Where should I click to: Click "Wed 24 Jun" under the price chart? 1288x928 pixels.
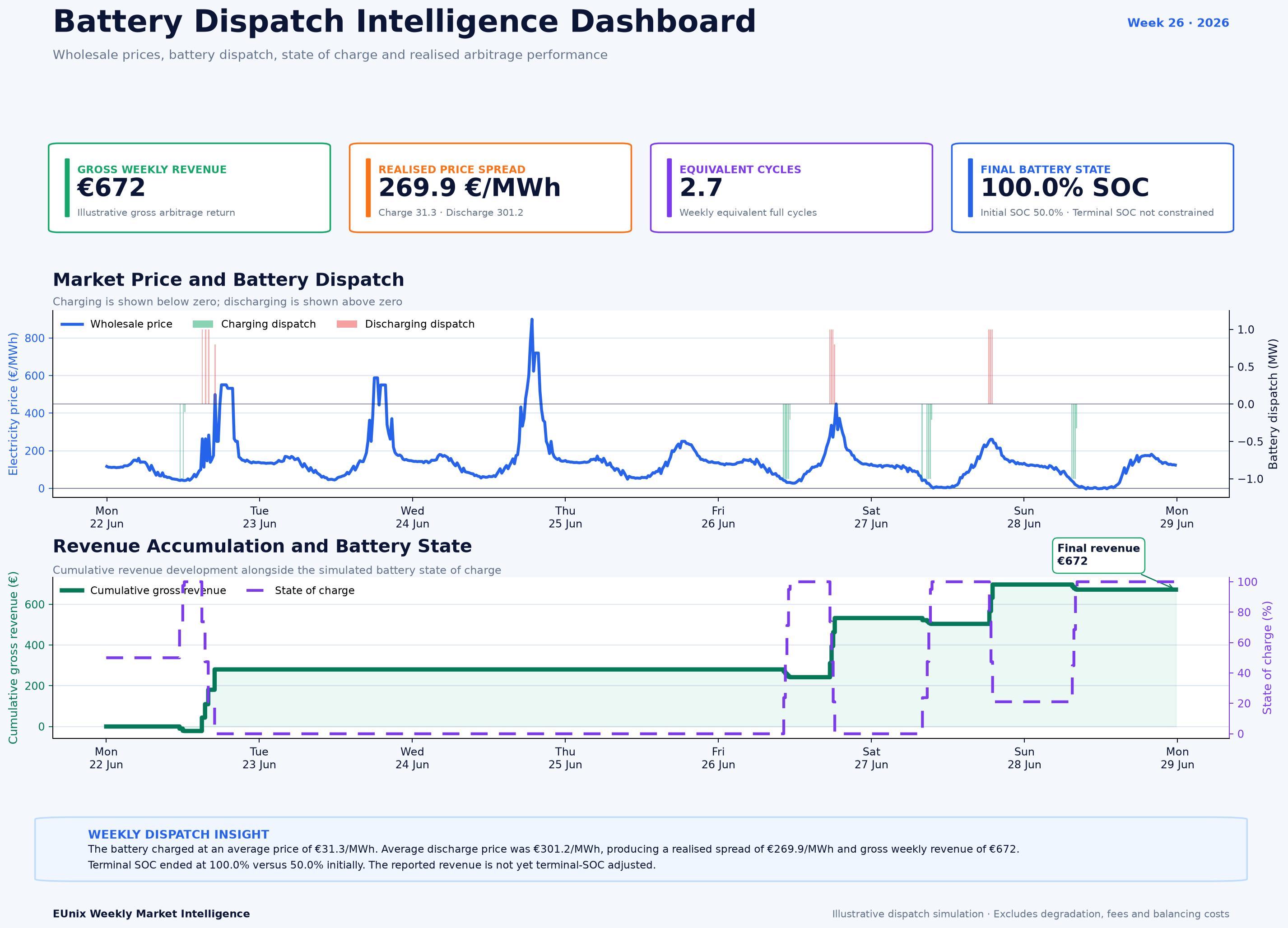pos(412,517)
